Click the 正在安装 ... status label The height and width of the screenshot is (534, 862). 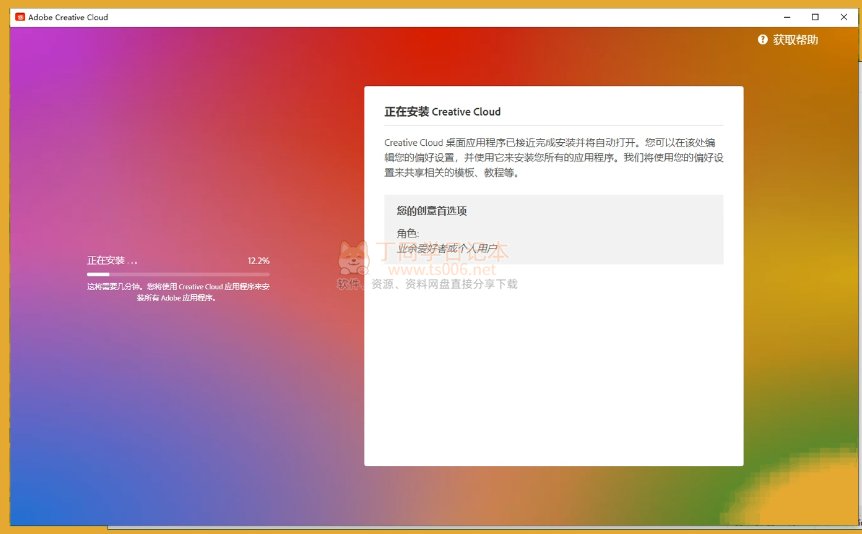[112, 261]
